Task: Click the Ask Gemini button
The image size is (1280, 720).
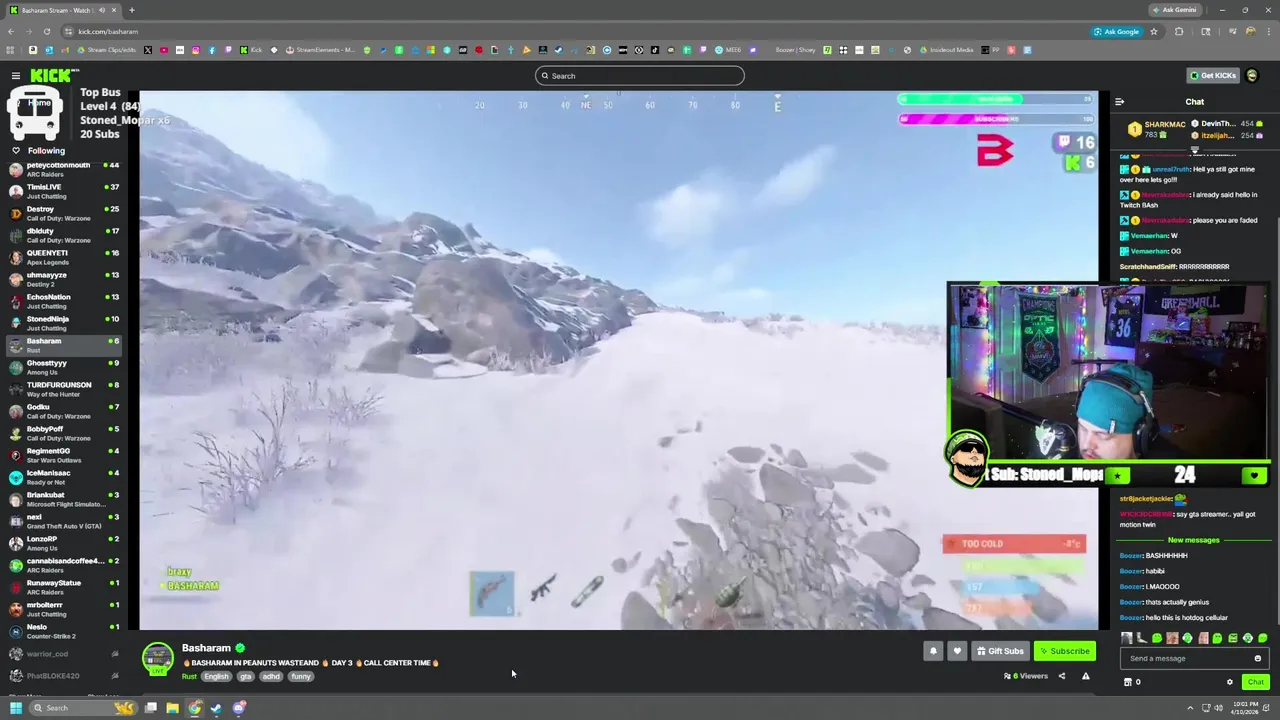Action: click(1175, 10)
